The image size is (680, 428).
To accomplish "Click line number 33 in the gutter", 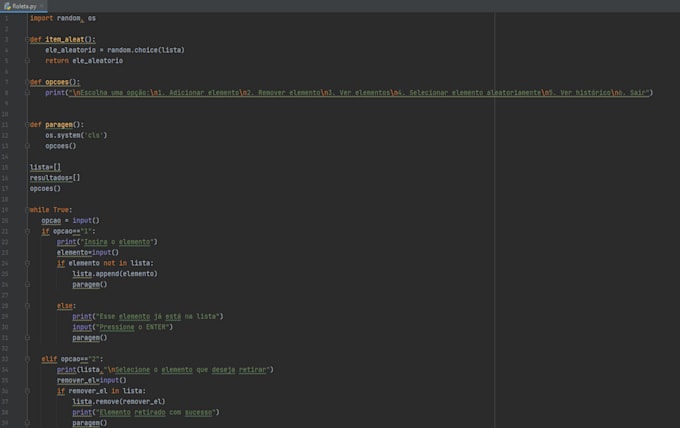I will coord(5,359).
